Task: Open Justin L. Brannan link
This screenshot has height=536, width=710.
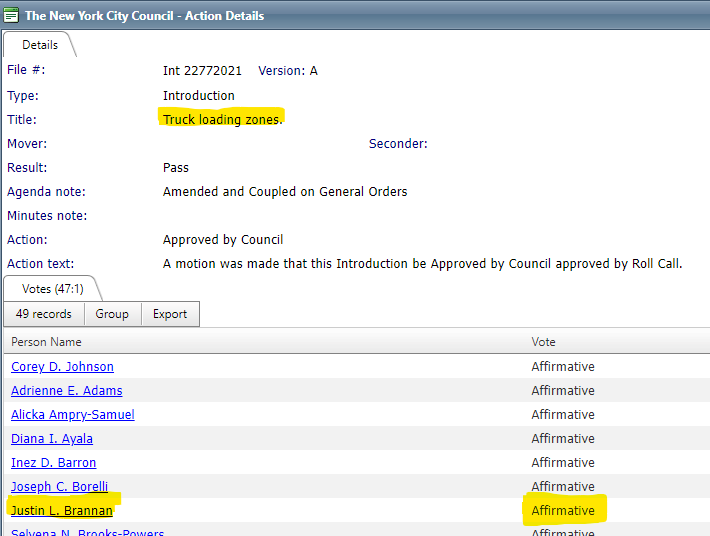Action: 62,511
